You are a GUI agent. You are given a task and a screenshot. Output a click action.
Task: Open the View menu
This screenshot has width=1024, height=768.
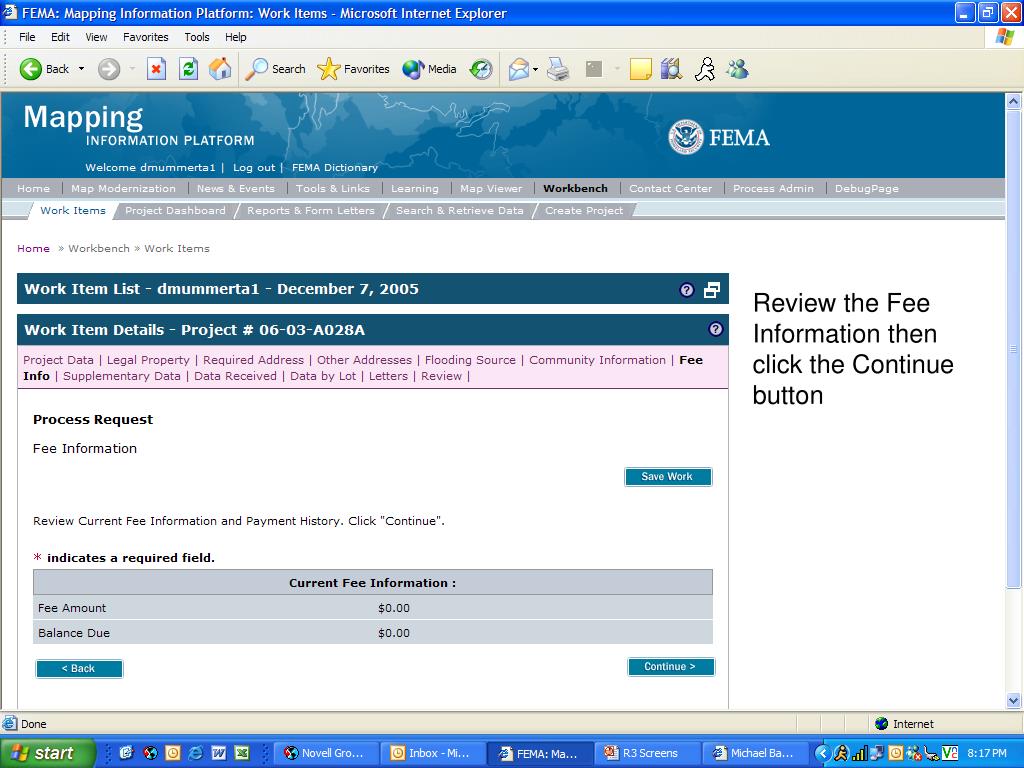96,37
